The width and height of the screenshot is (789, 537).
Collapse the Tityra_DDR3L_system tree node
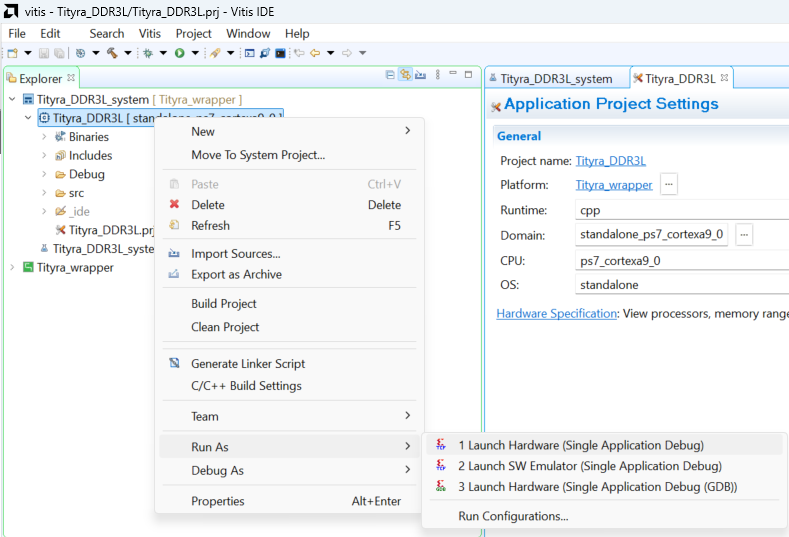(x=12, y=100)
